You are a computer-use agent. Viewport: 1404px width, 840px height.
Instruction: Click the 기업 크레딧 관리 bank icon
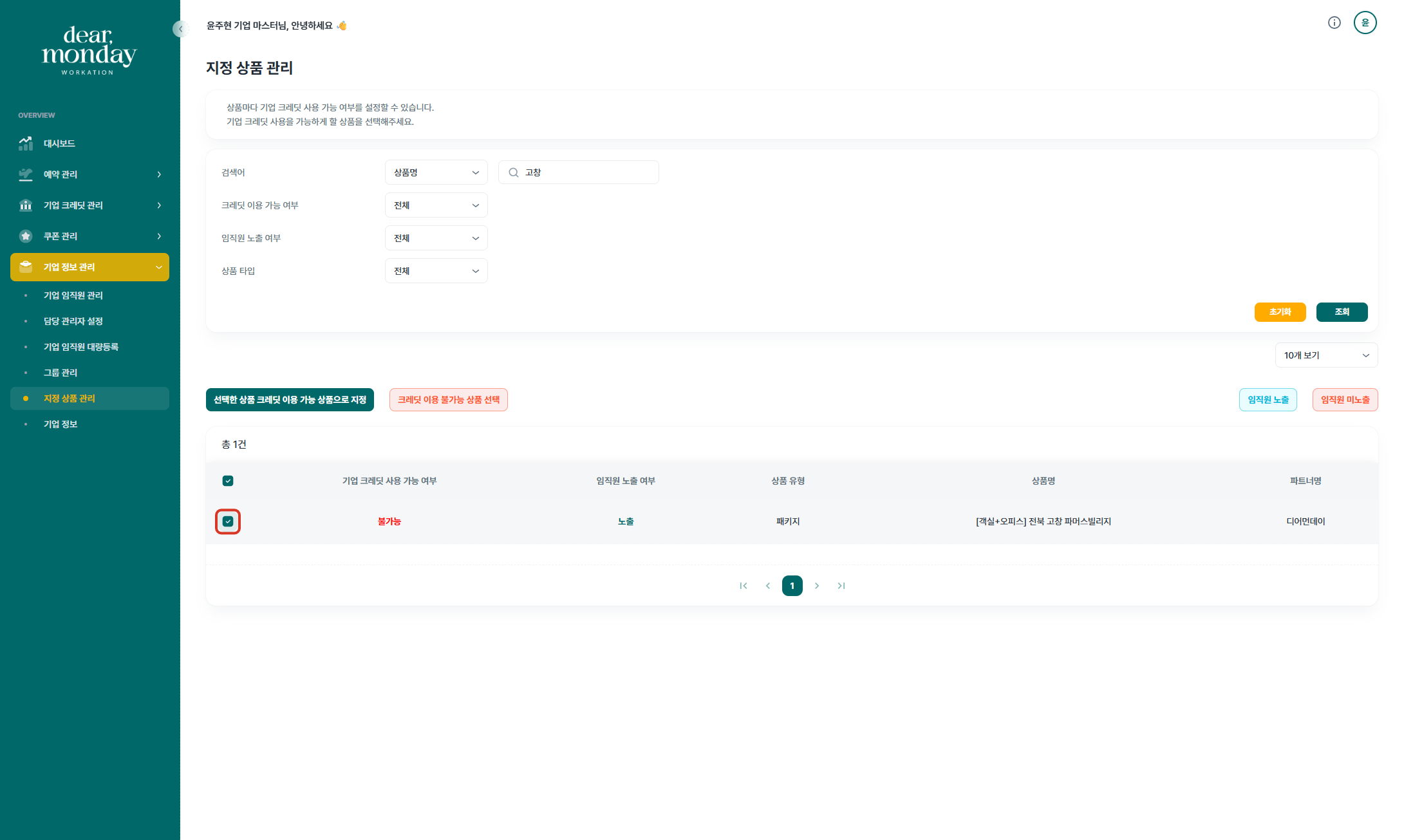click(x=26, y=205)
